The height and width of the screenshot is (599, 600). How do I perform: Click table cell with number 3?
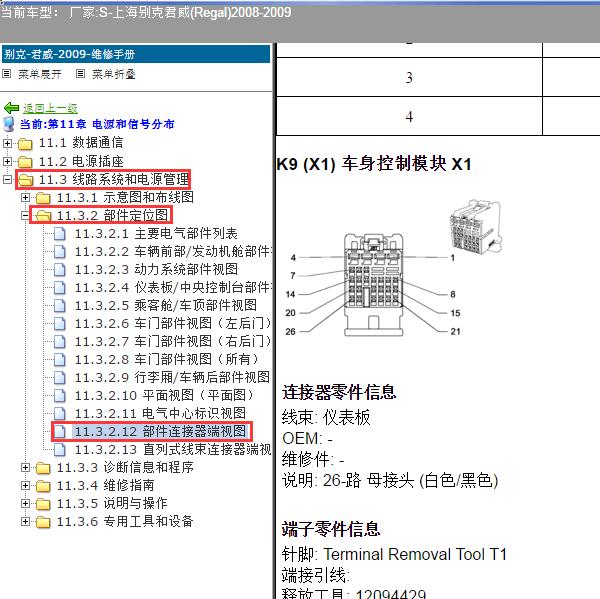click(409, 77)
